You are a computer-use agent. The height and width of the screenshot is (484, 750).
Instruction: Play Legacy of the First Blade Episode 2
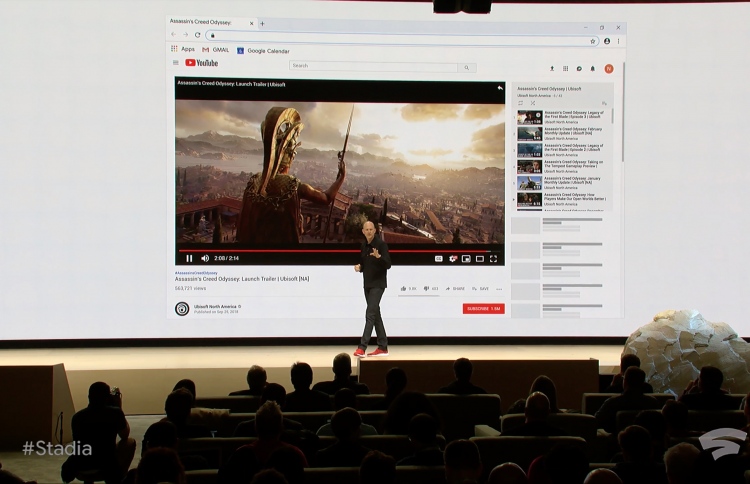coord(561,150)
